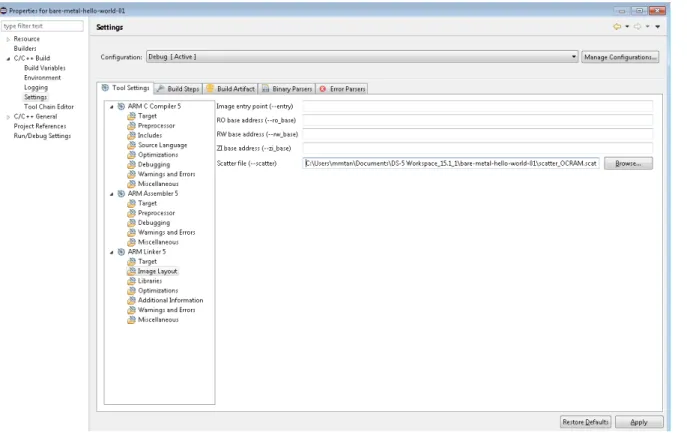
Task: Click the RW base address field
Action: (478, 134)
